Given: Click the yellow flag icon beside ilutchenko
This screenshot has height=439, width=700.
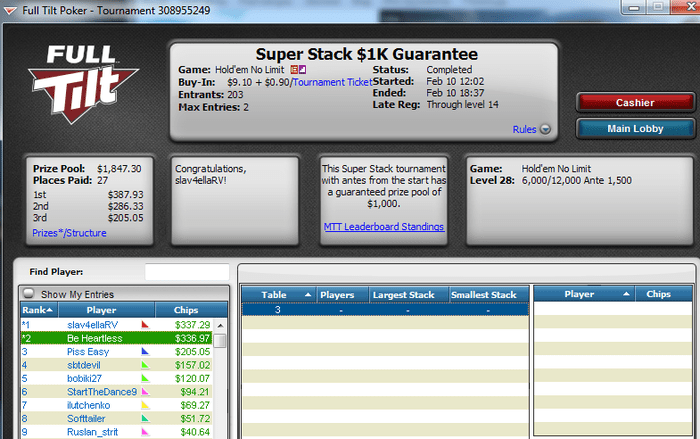Looking at the screenshot, I should click(145, 405).
